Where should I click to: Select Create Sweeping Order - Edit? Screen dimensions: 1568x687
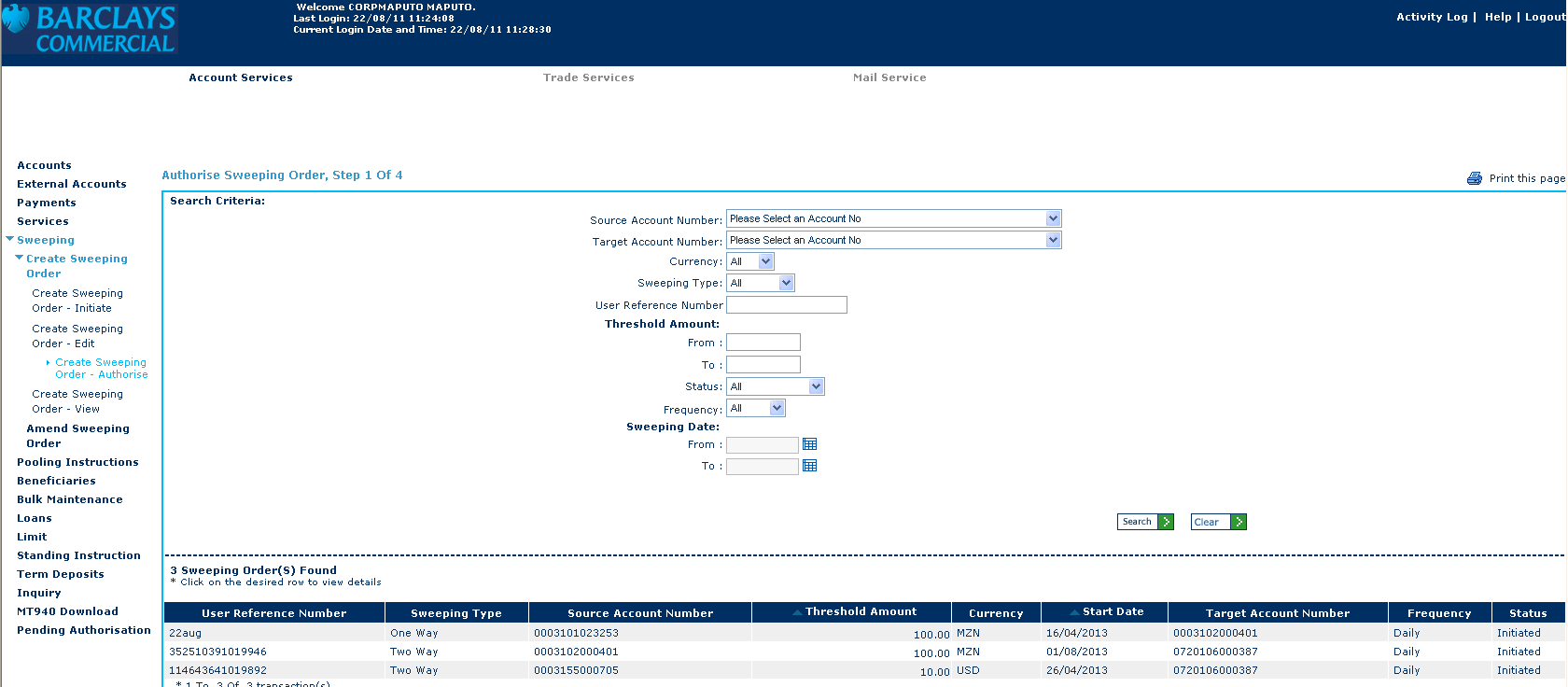pyautogui.click(x=77, y=336)
